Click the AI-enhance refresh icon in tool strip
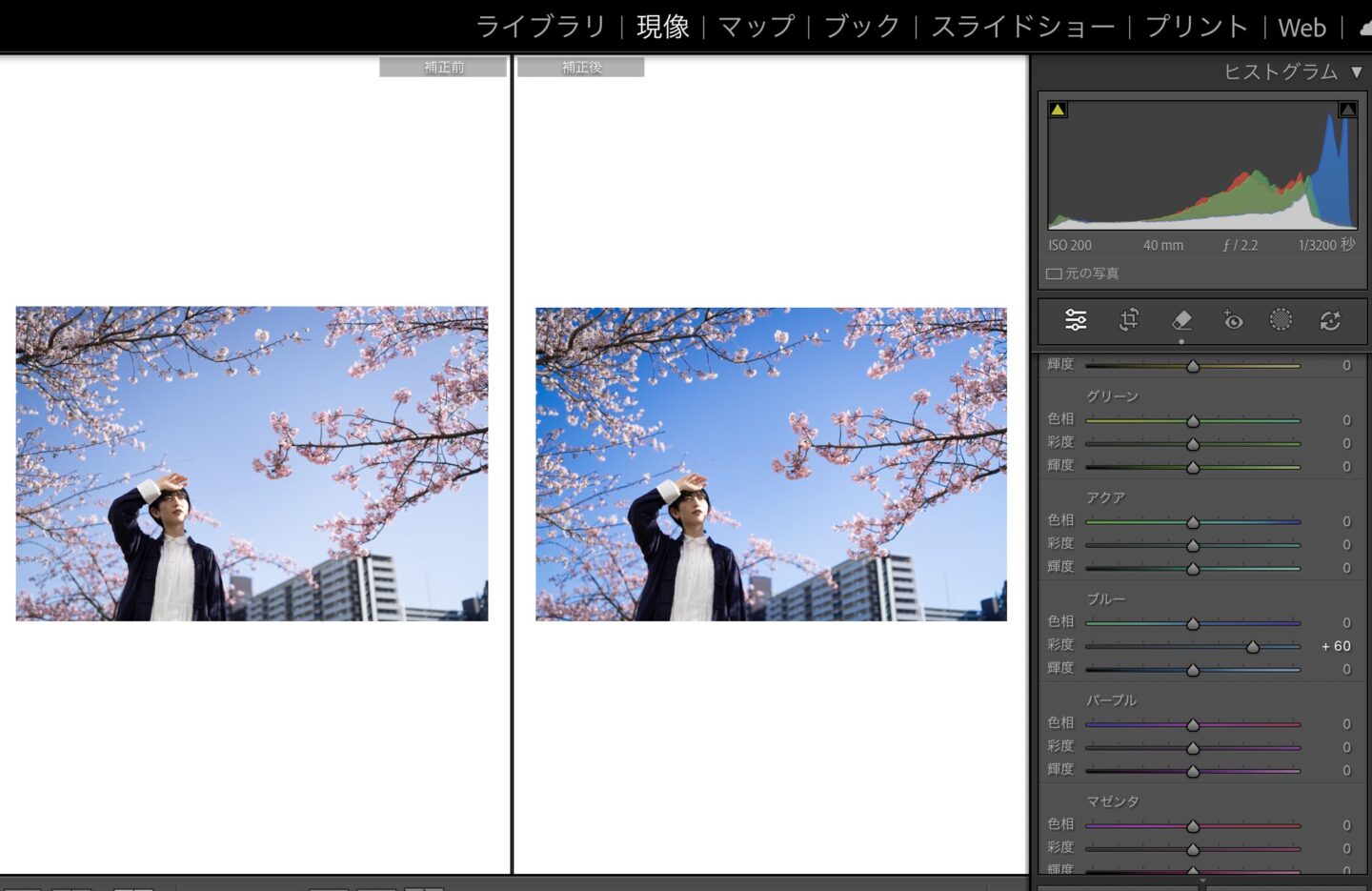The image size is (1372, 891). point(1330,320)
